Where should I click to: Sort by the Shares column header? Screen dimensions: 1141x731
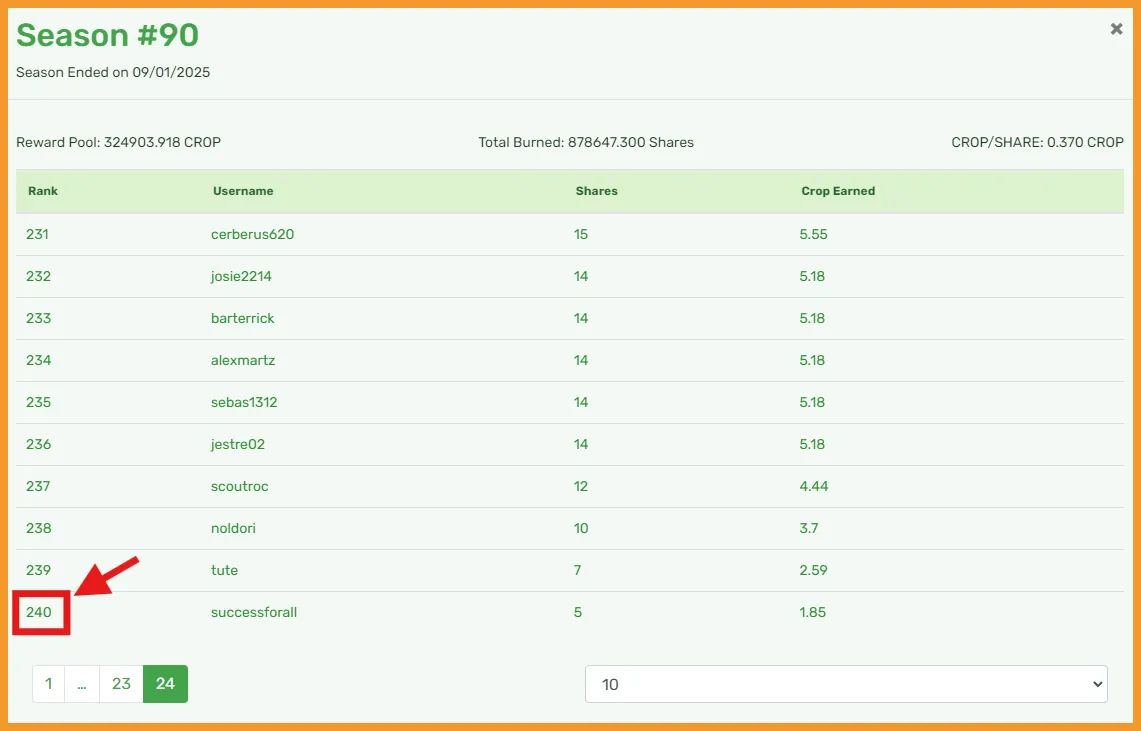tap(597, 191)
